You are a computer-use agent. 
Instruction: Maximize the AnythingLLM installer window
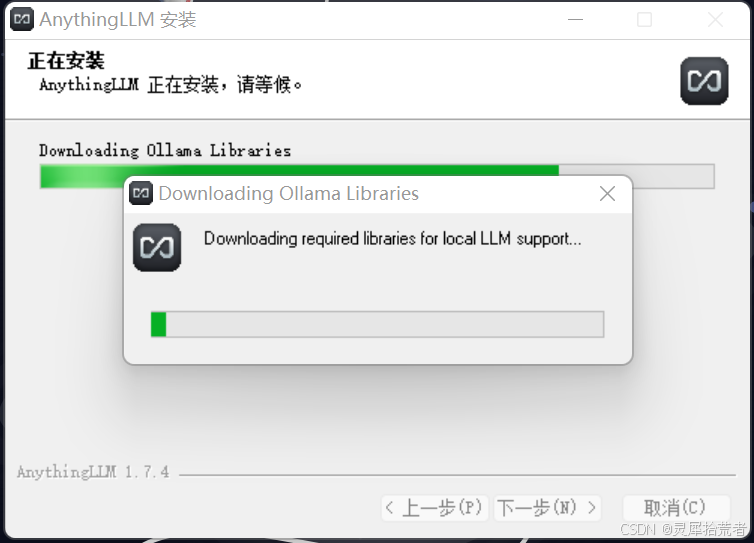tap(644, 20)
